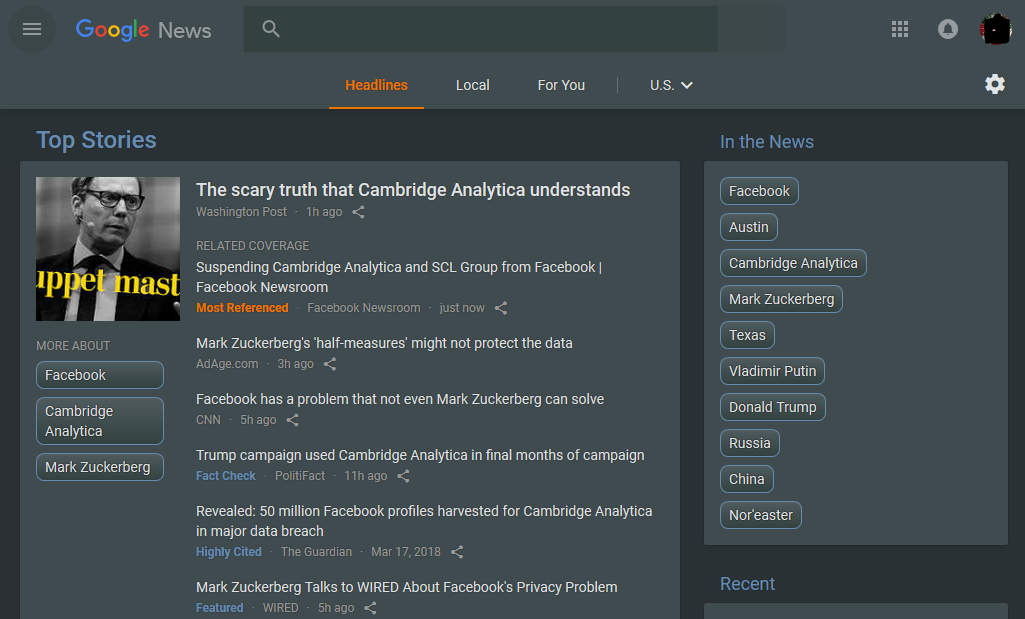Click 'PolitiFact' source name
1025x619 pixels.
point(299,477)
